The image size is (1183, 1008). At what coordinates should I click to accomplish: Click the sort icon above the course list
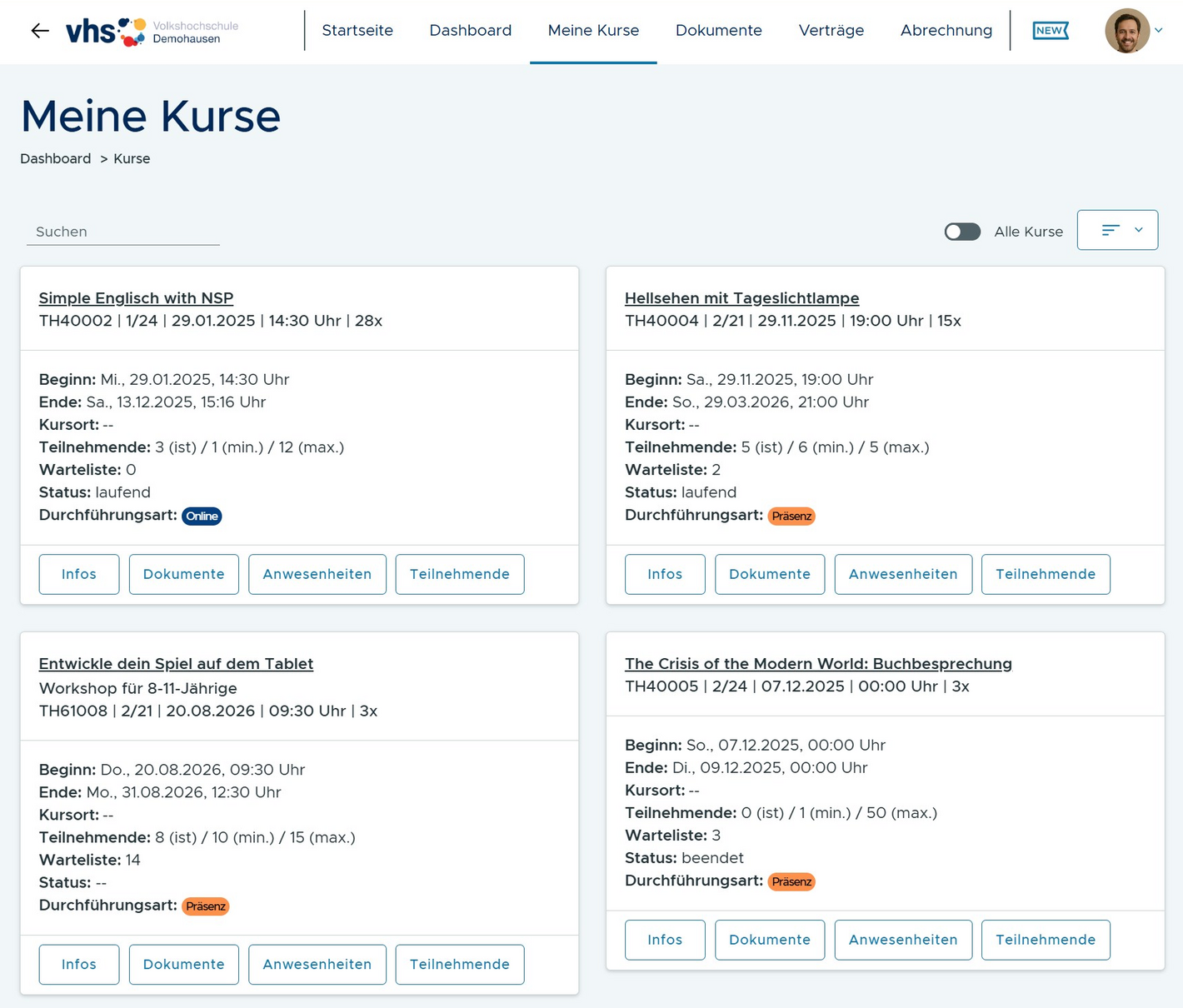1109,230
